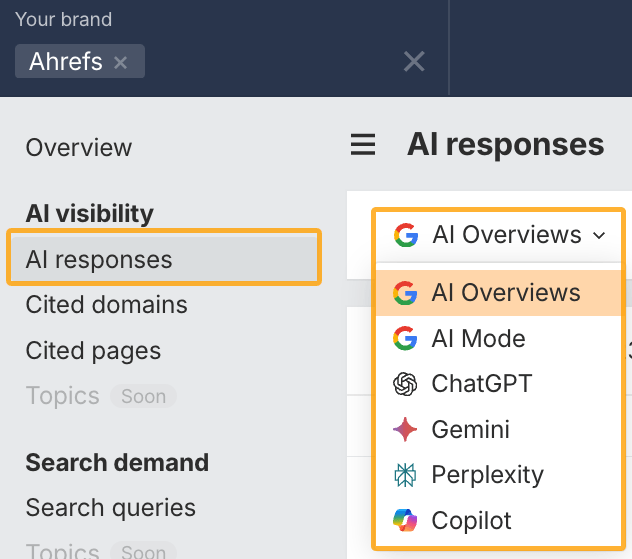Go to AI responses in sidebar

[99, 260]
